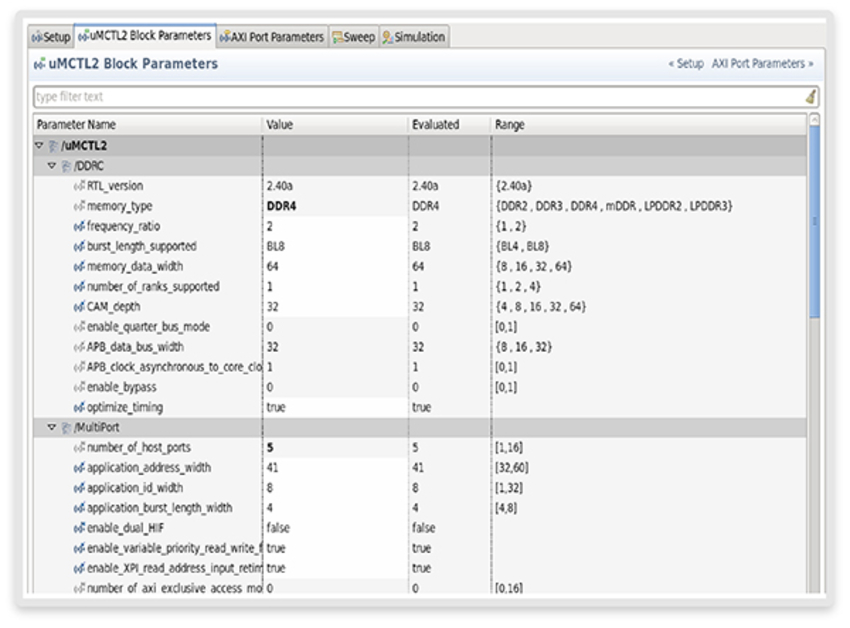Click the memory_type parameter icon

pos(79,206)
